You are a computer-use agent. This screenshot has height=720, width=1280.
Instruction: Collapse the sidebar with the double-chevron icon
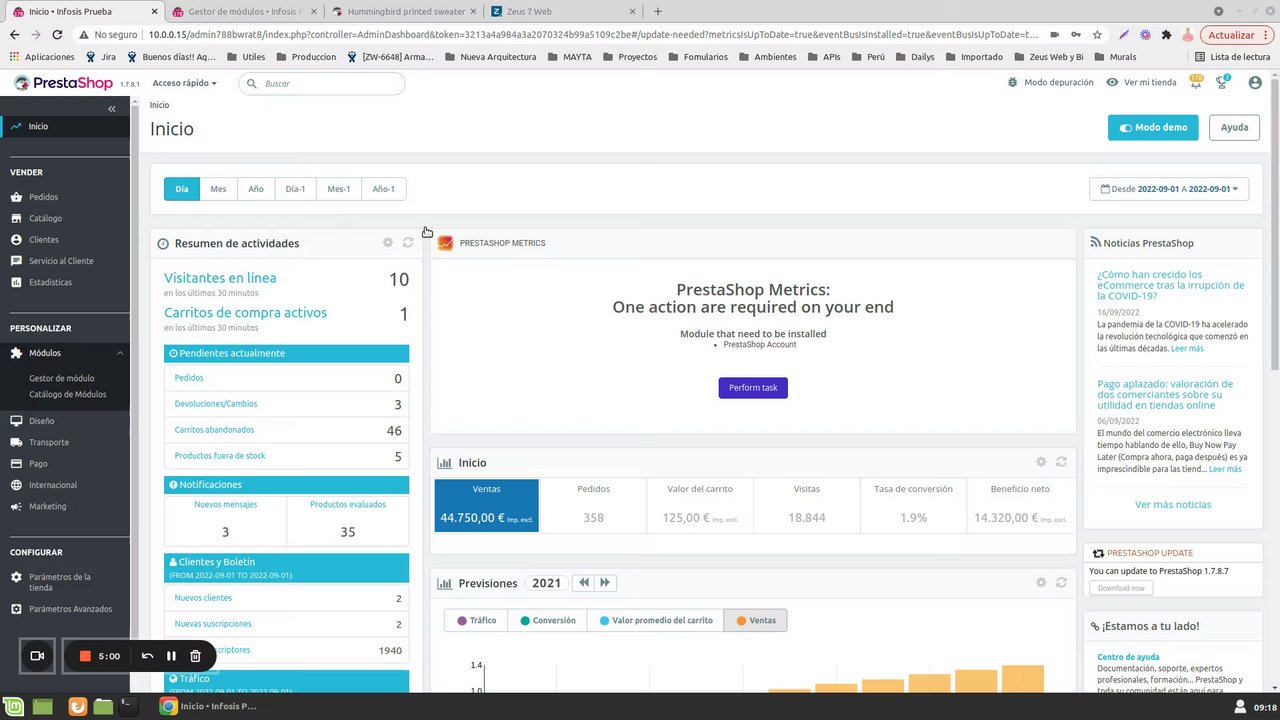[x=111, y=108]
